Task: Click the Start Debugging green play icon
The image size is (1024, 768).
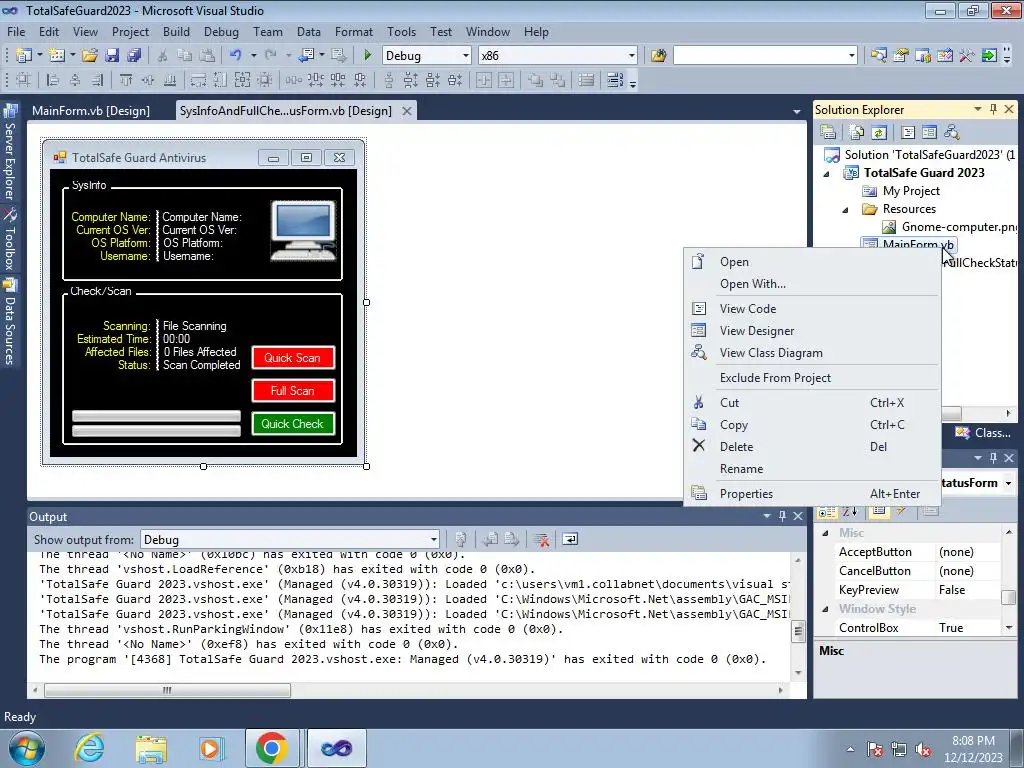Action: click(367, 56)
